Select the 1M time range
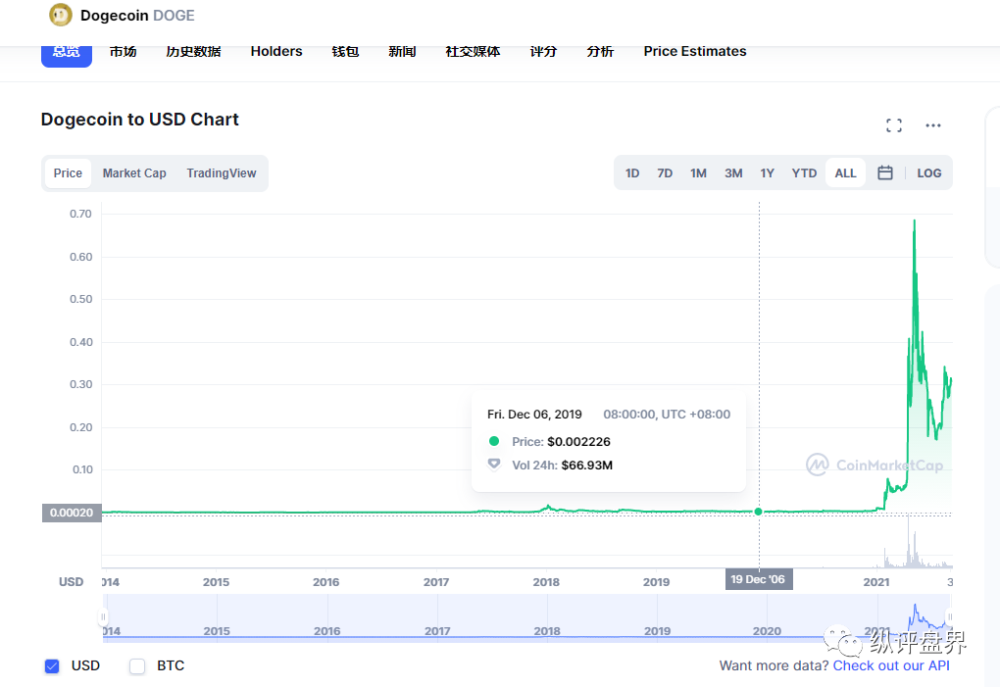Screen dimensions: 1000x687 [698, 173]
